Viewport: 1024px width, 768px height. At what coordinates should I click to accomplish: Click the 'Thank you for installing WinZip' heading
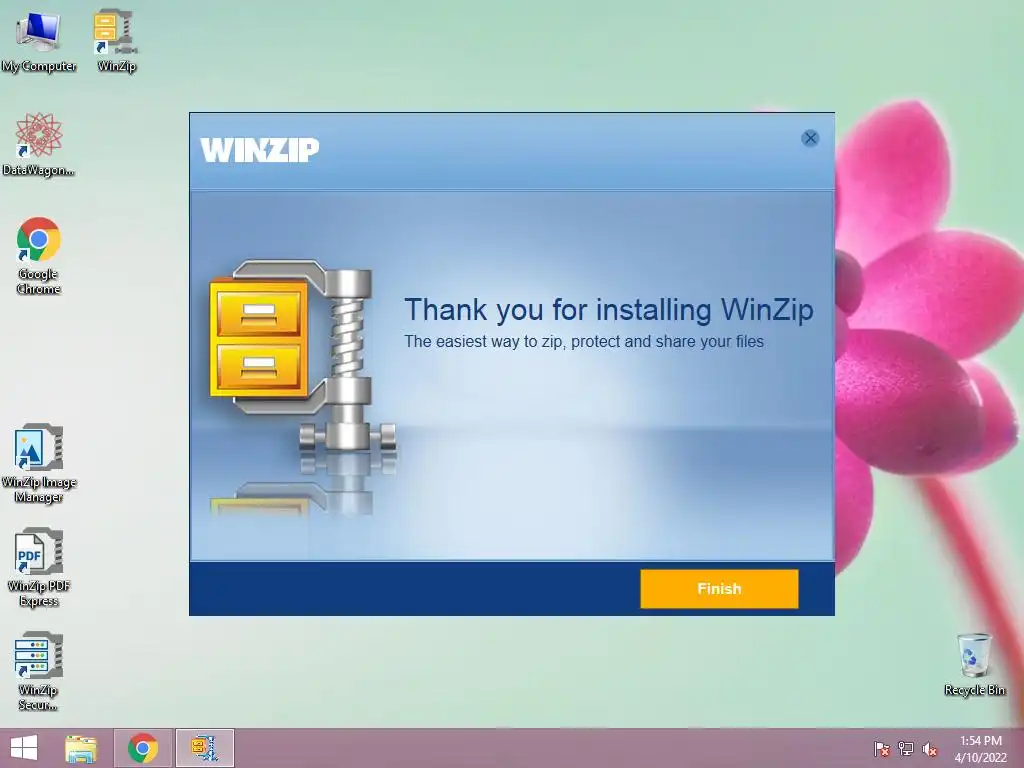(609, 310)
